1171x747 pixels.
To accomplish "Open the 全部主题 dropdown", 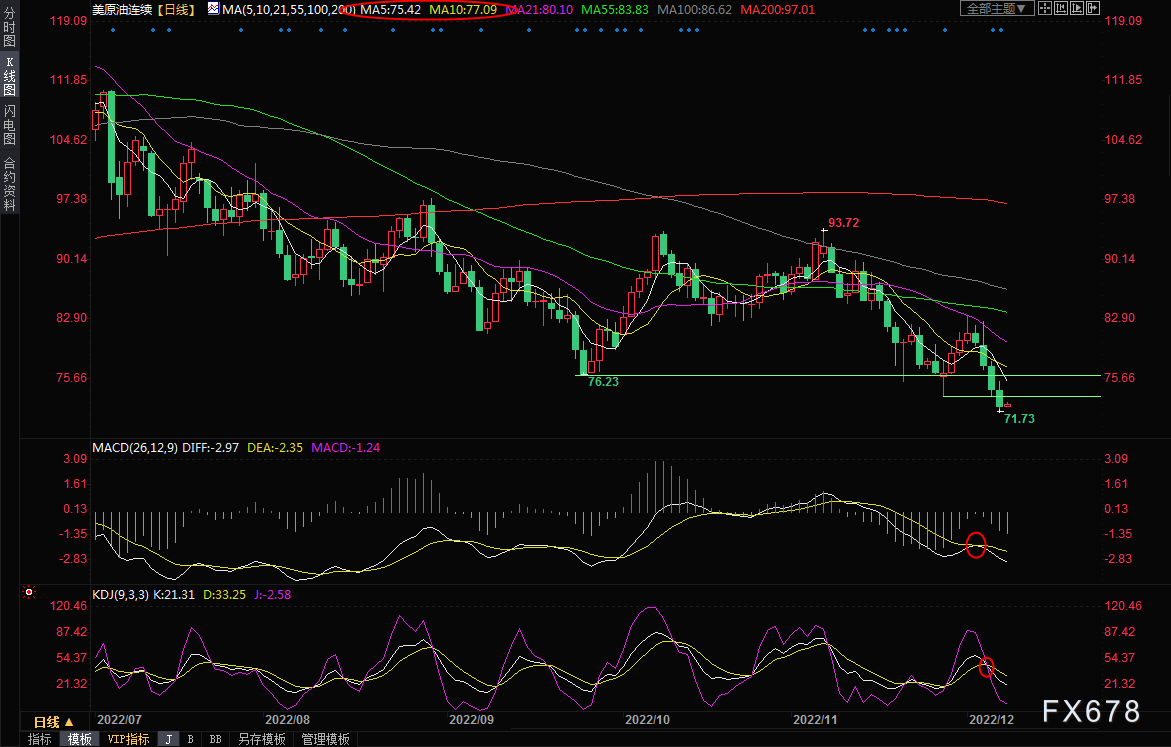I will coord(996,8).
